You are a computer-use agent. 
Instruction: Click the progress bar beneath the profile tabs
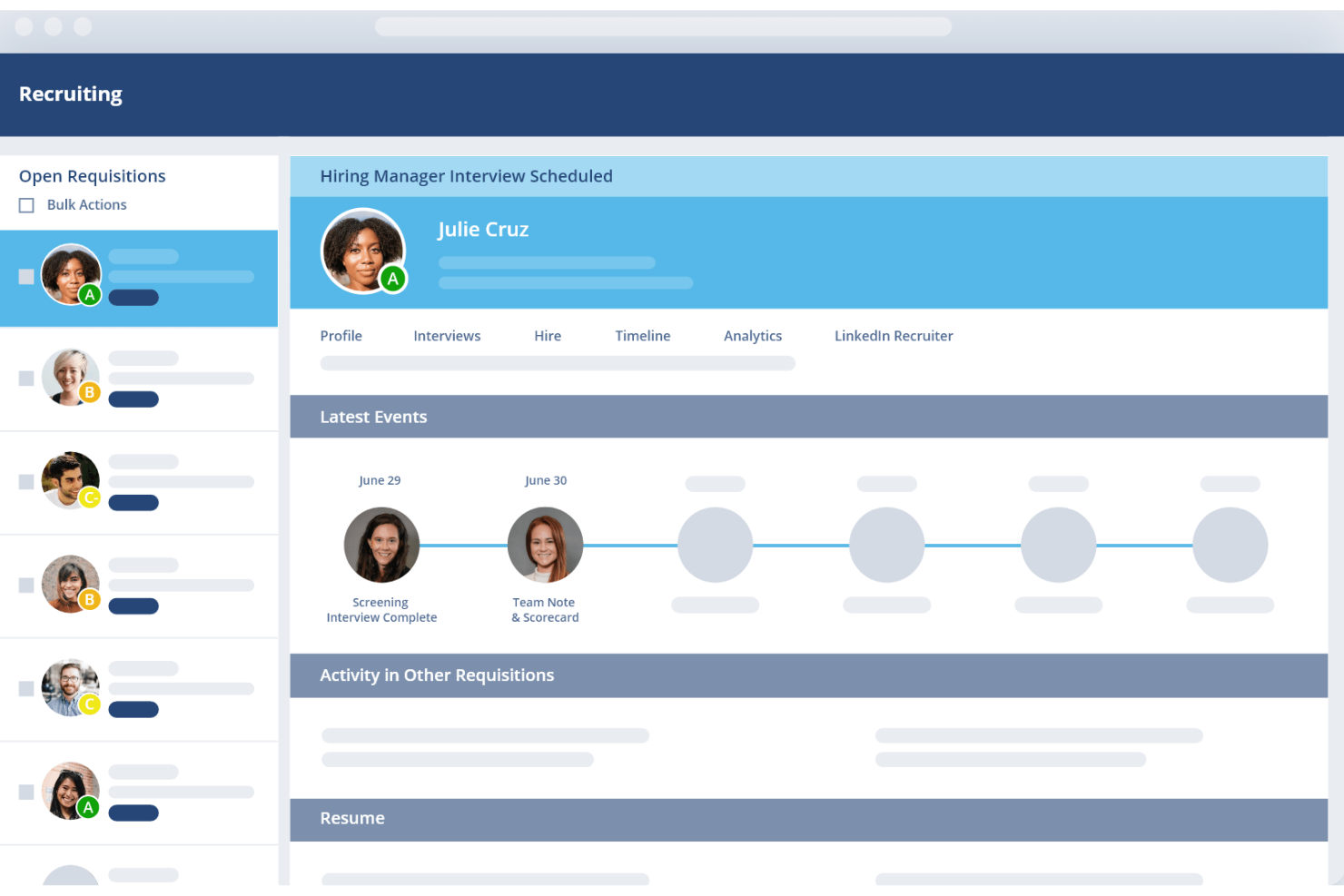point(557,362)
